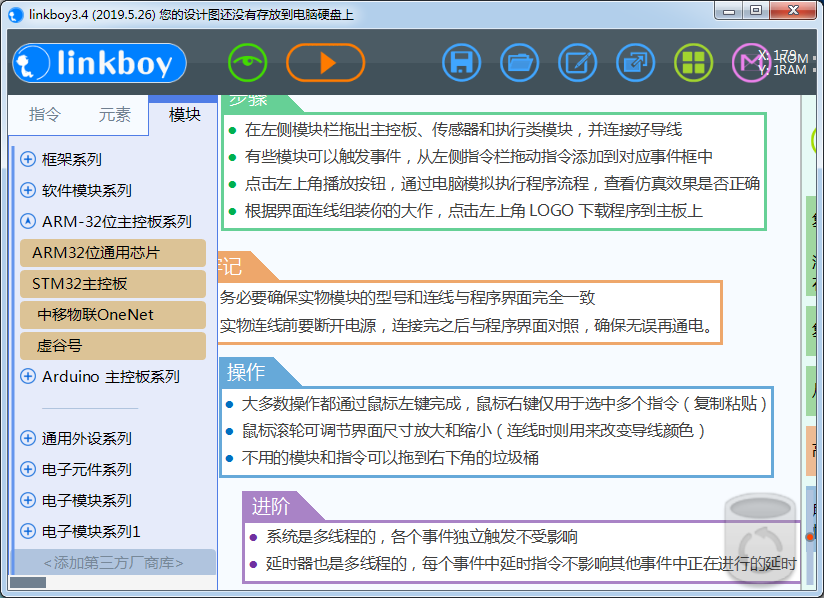This screenshot has width=824, height=598.
Task: Open file with the folder icon
Action: [x=519, y=63]
